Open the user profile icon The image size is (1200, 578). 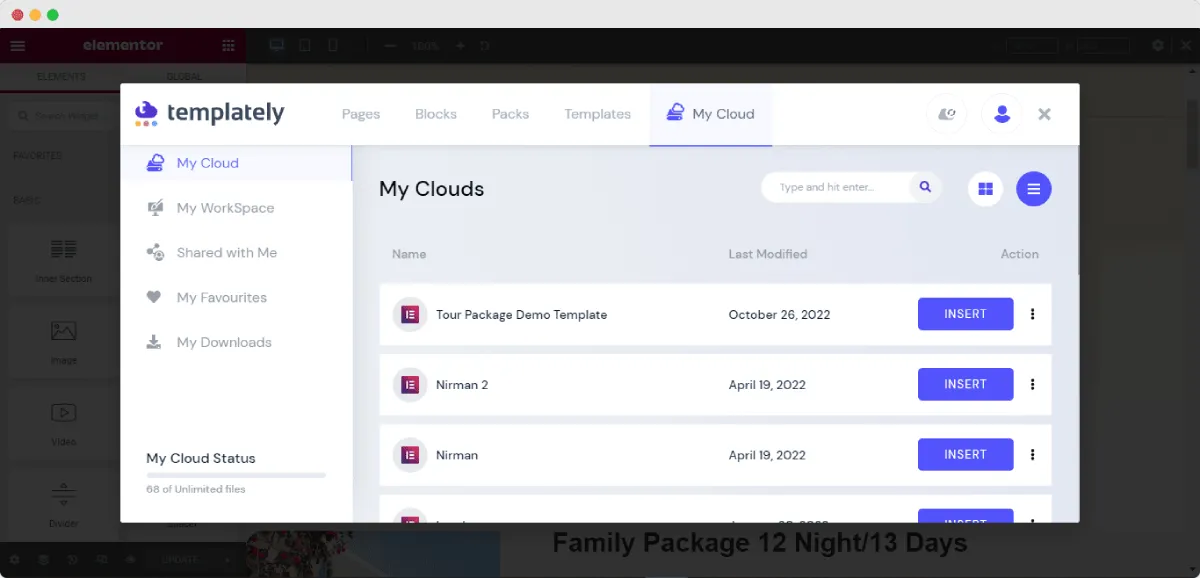tap(1001, 114)
